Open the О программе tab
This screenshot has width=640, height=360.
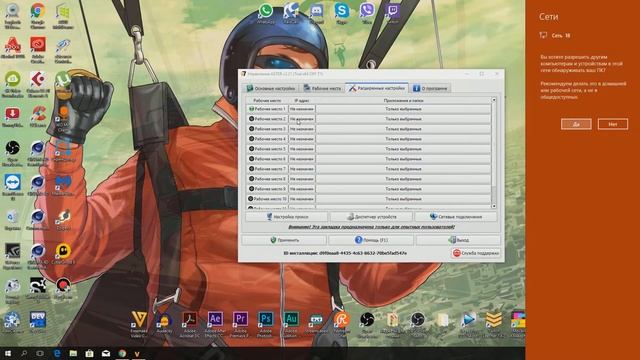tap(430, 88)
